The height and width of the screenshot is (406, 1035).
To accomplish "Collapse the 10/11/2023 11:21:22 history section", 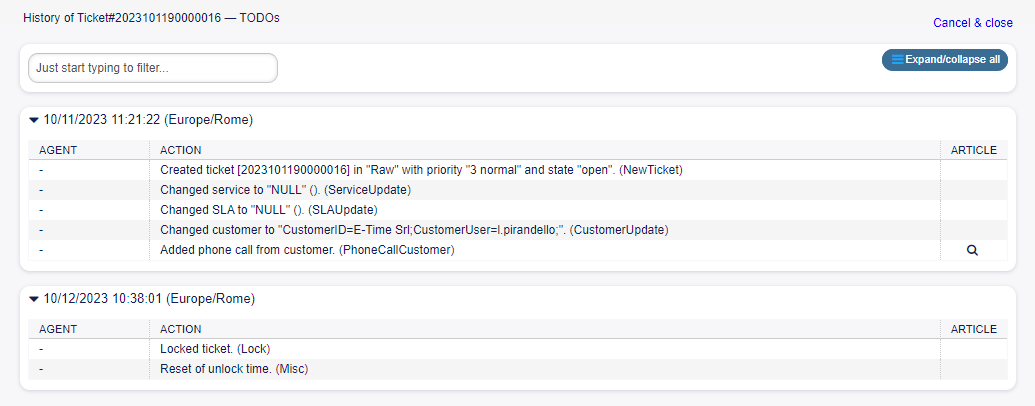I will tap(34, 120).
